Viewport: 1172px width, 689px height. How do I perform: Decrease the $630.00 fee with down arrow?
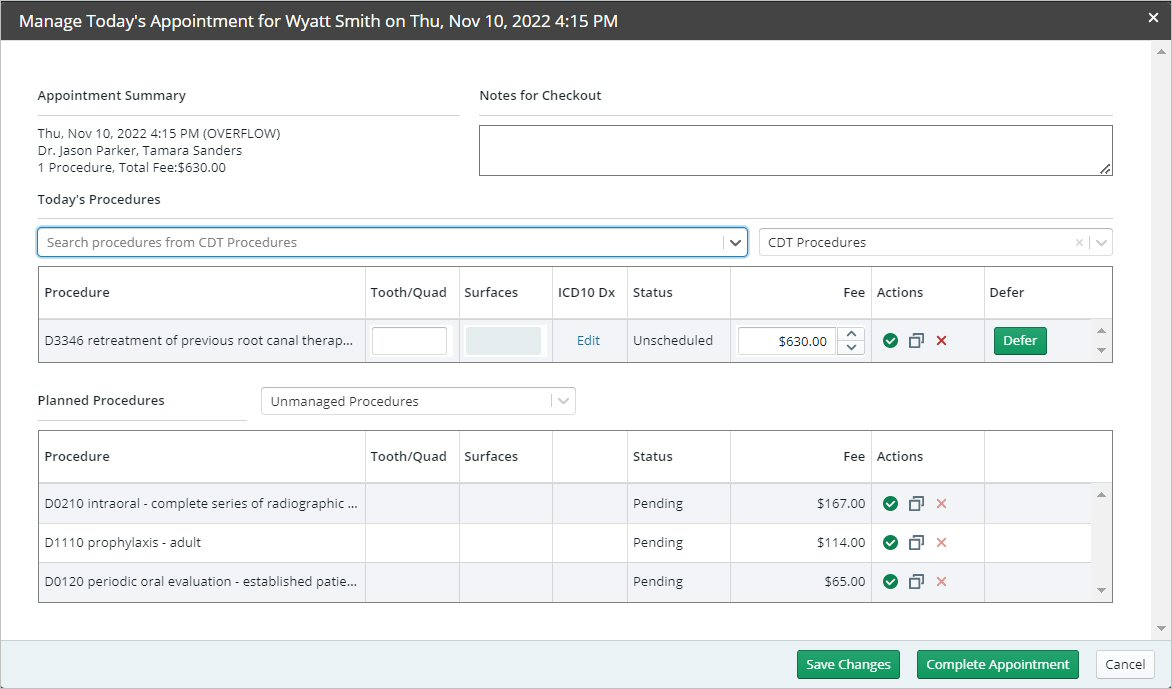[851, 347]
